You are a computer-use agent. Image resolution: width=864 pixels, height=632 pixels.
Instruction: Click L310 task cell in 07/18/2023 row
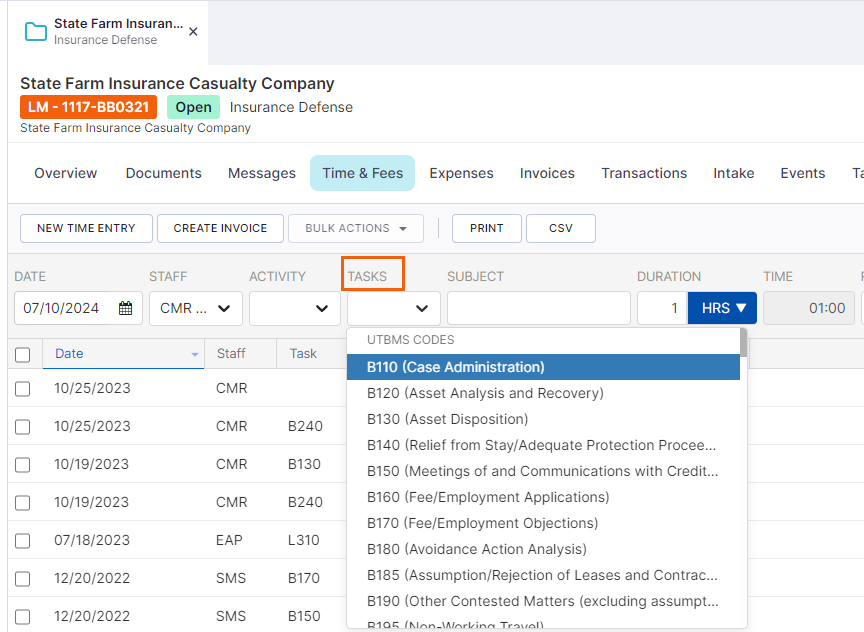tap(304, 540)
